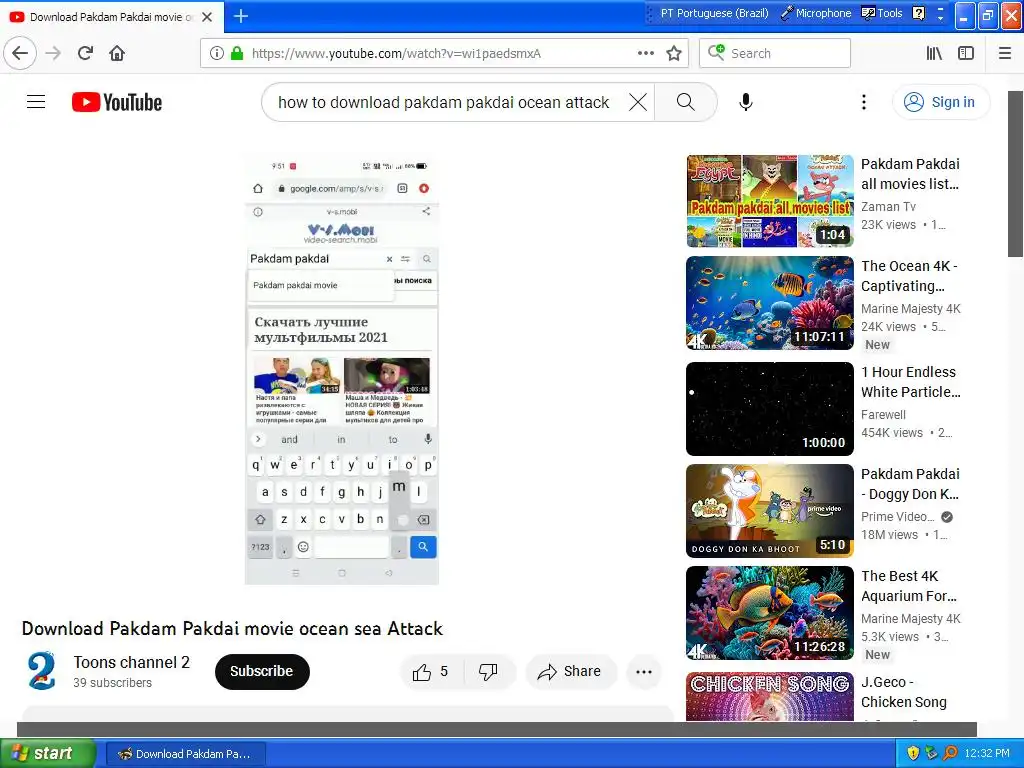Viewport: 1024px width, 768px height.
Task: Open Prime Video channel name
Action: [898, 517]
